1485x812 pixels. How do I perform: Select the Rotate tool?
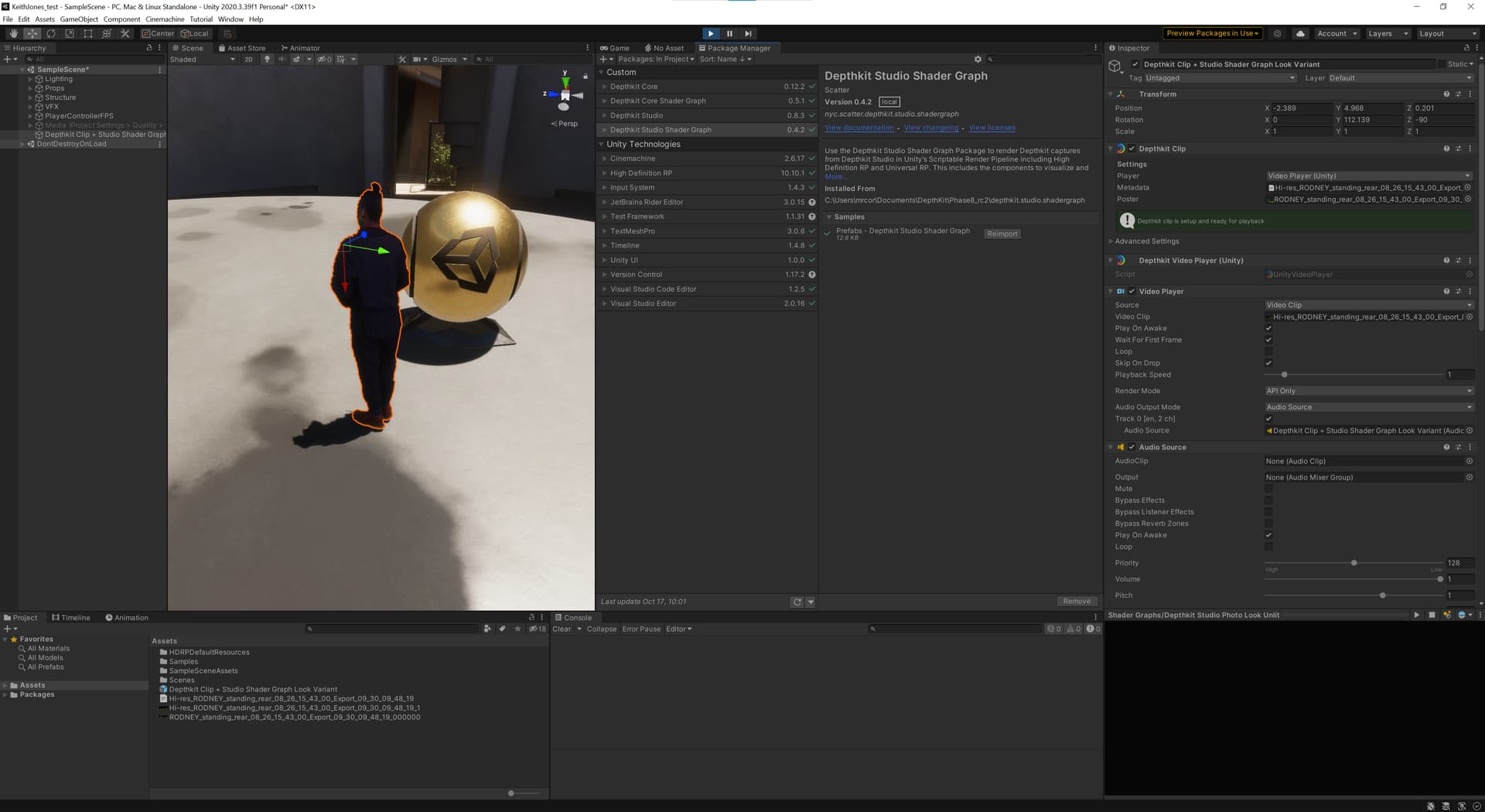(x=51, y=33)
